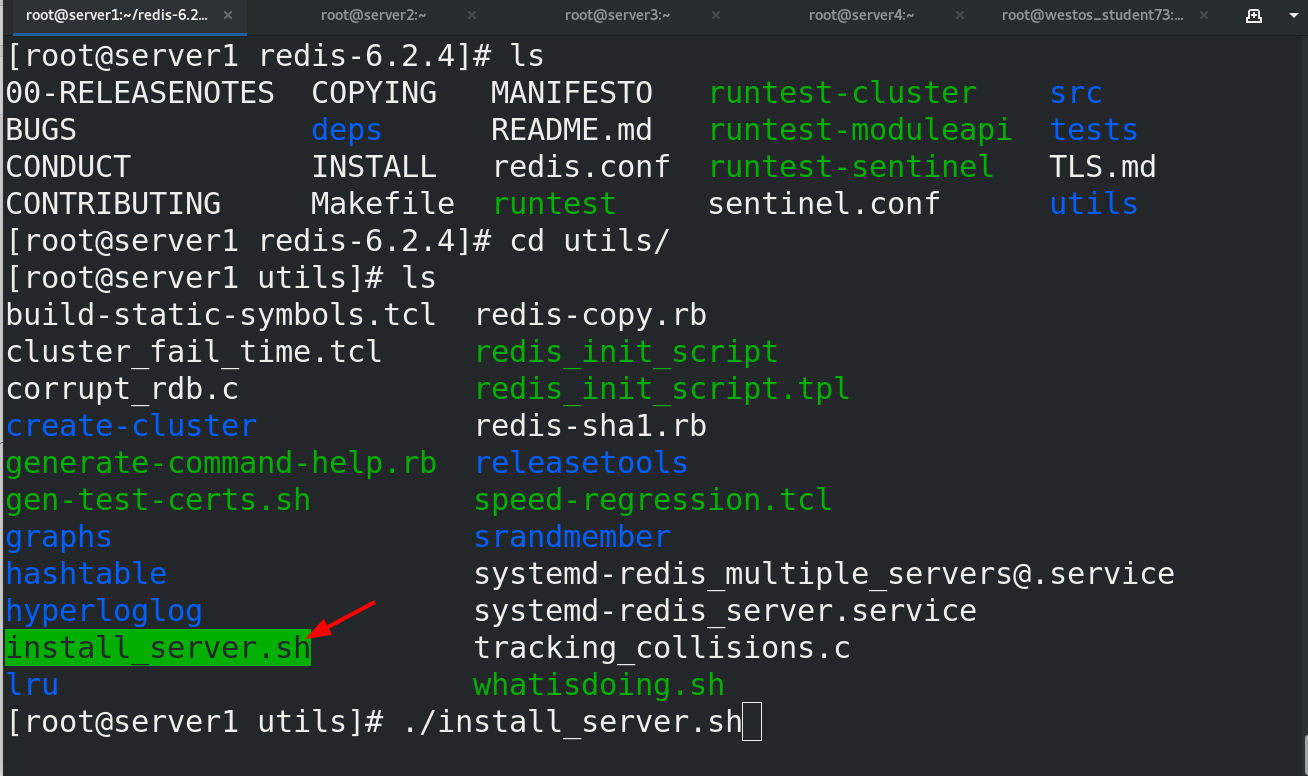Click the 'cd utils/' command text
1308x776 pixels.
click(x=590, y=241)
